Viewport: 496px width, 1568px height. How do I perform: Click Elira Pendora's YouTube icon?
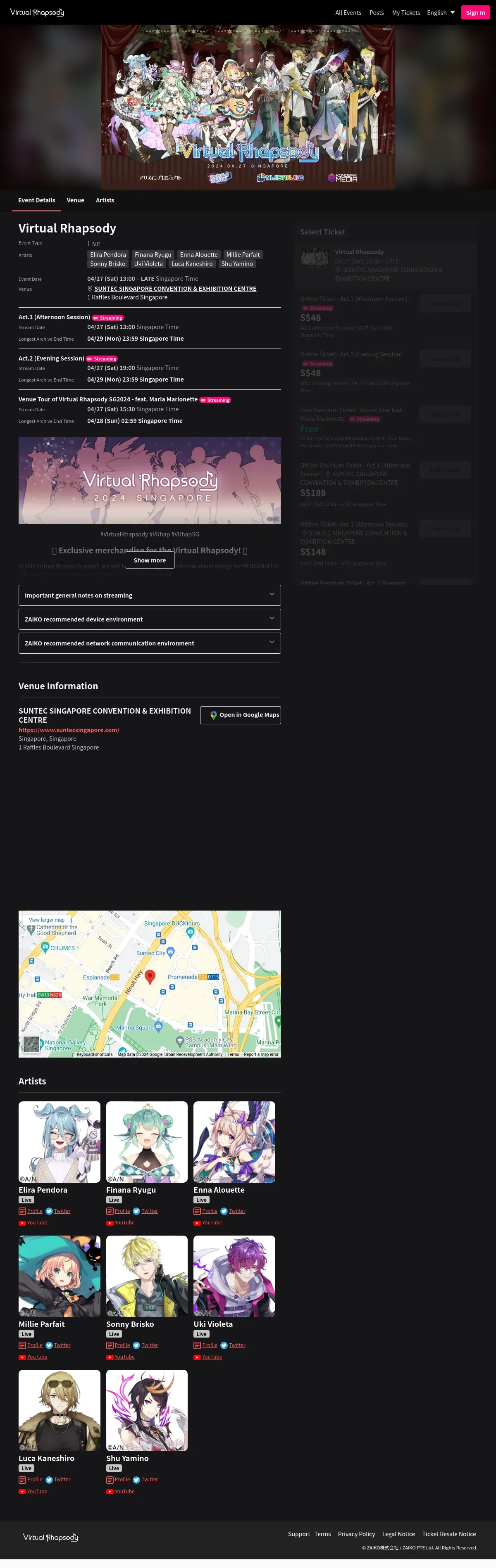point(22,1223)
